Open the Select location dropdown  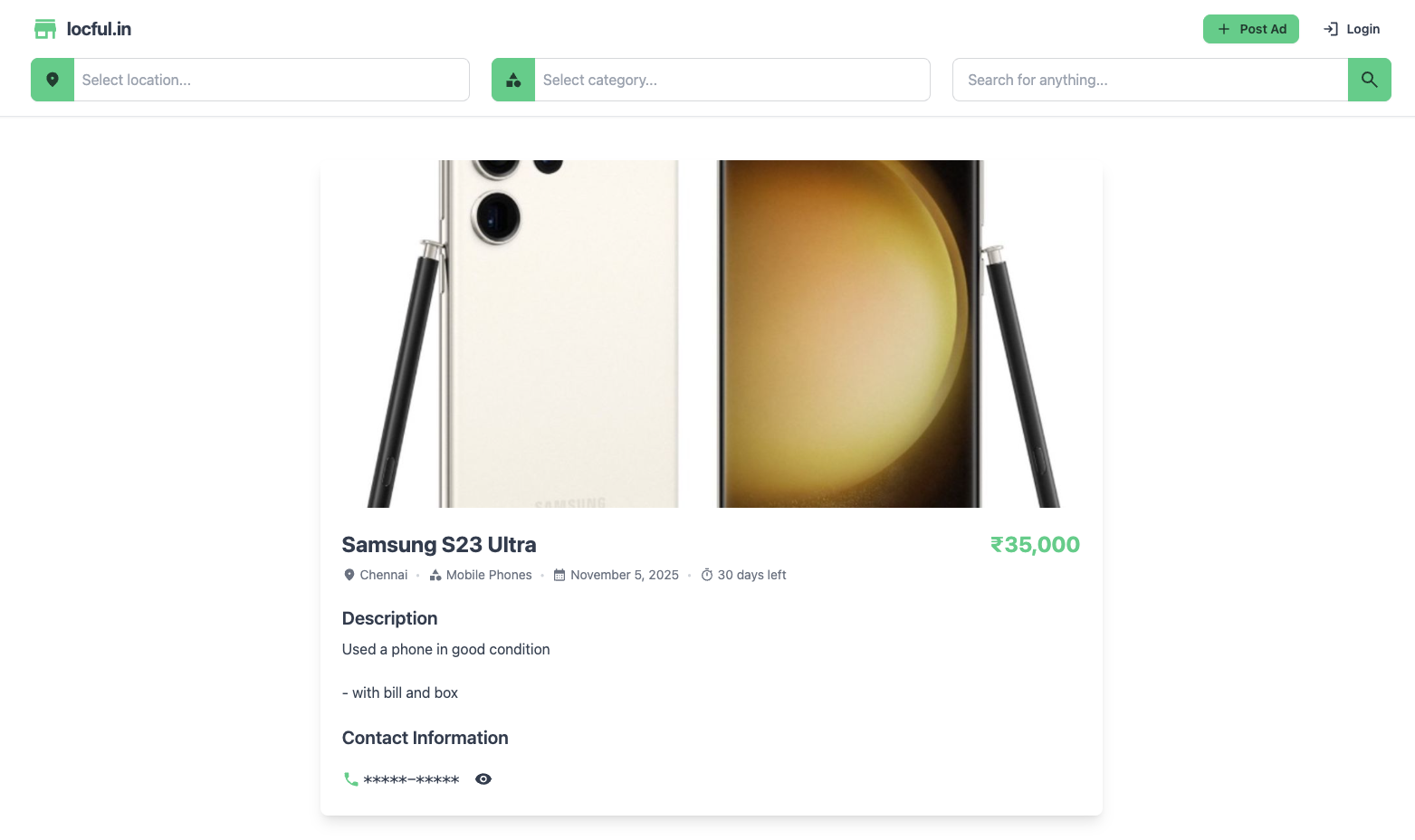[271, 80]
